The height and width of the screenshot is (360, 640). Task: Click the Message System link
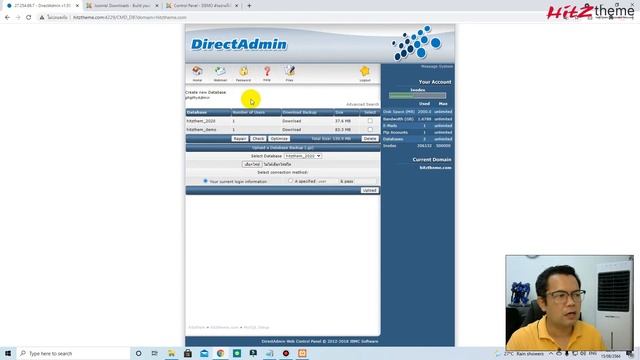click(437, 66)
